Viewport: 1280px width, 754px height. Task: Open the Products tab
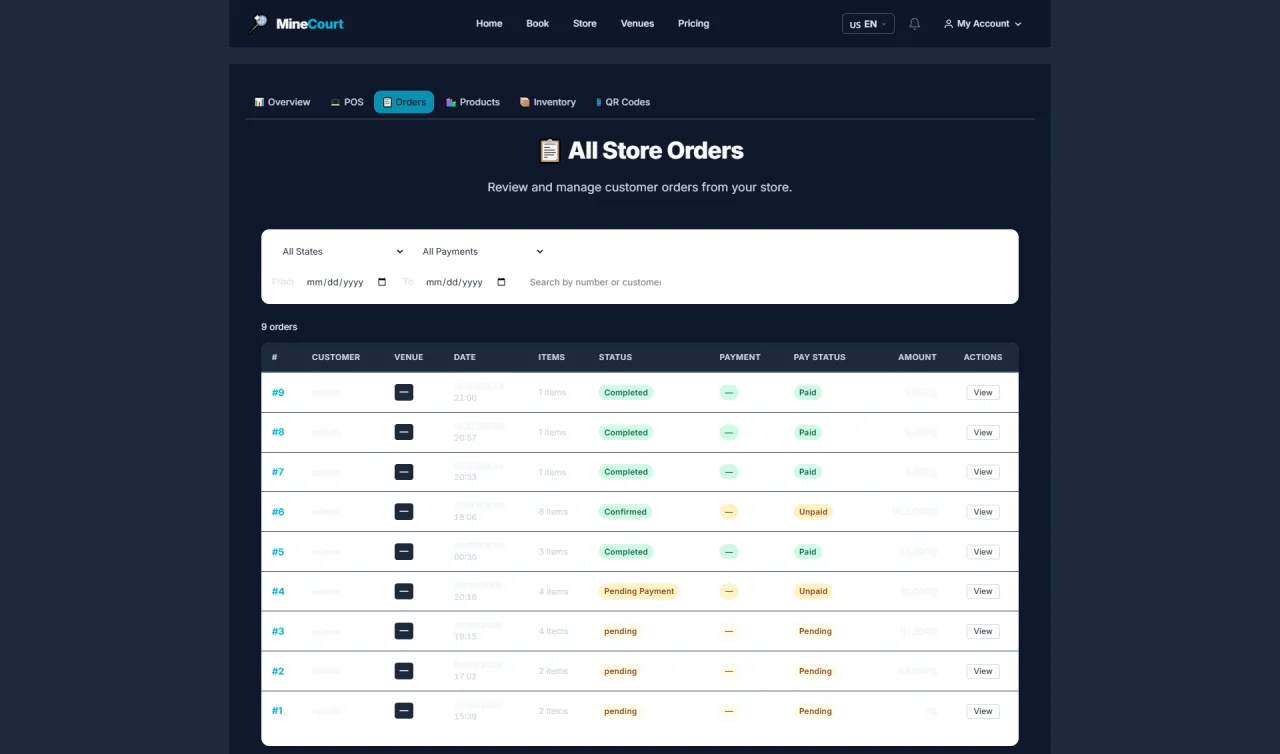472,102
